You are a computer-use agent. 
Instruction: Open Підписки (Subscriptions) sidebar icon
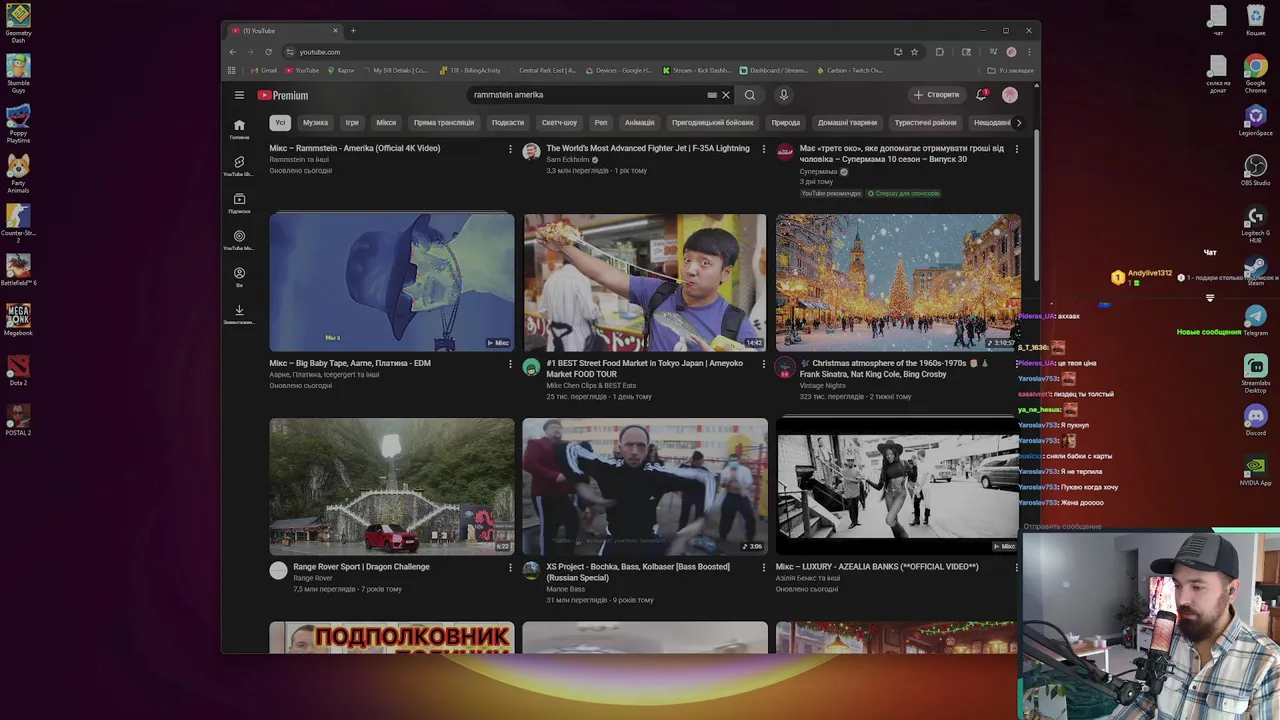pos(239,203)
